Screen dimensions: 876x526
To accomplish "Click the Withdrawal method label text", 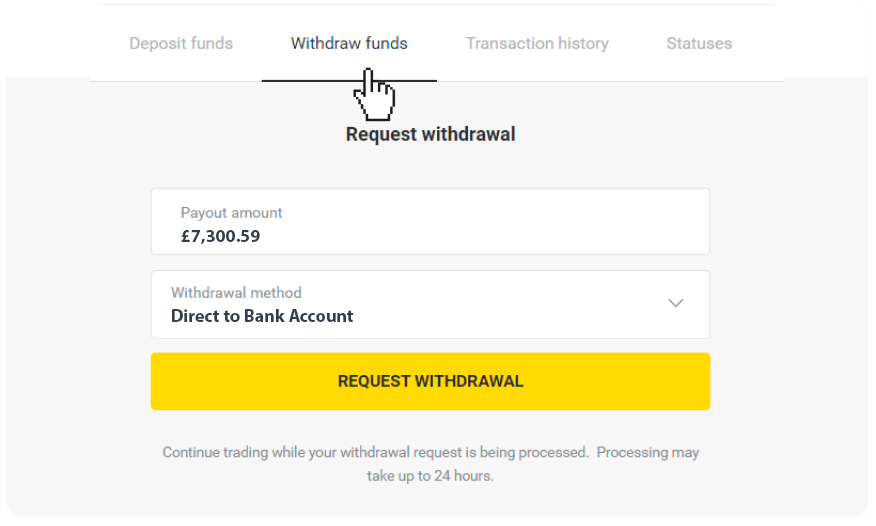I will tap(236, 293).
